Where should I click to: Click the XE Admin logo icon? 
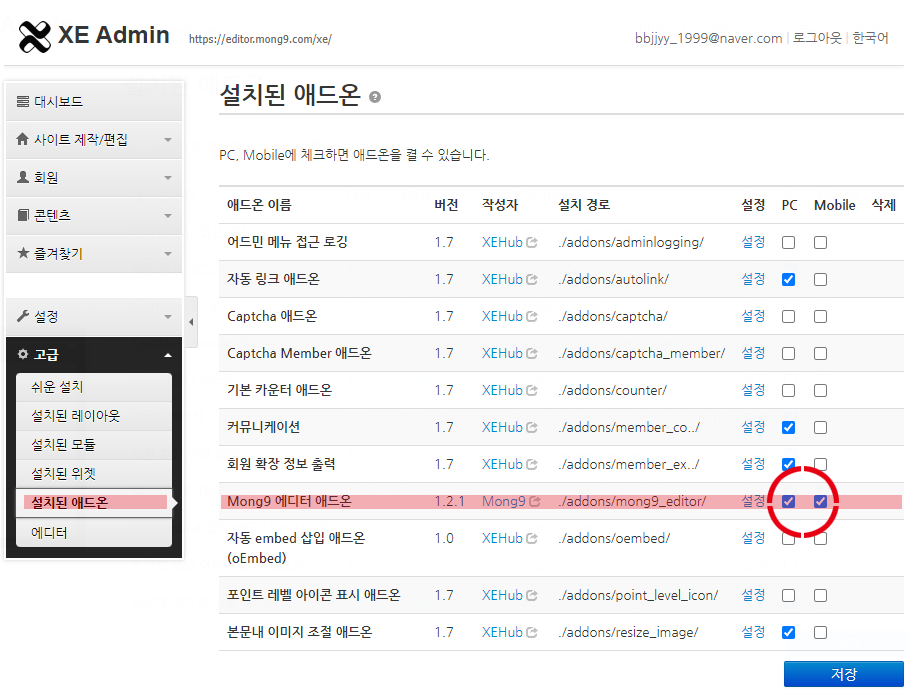[x=34, y=37]
